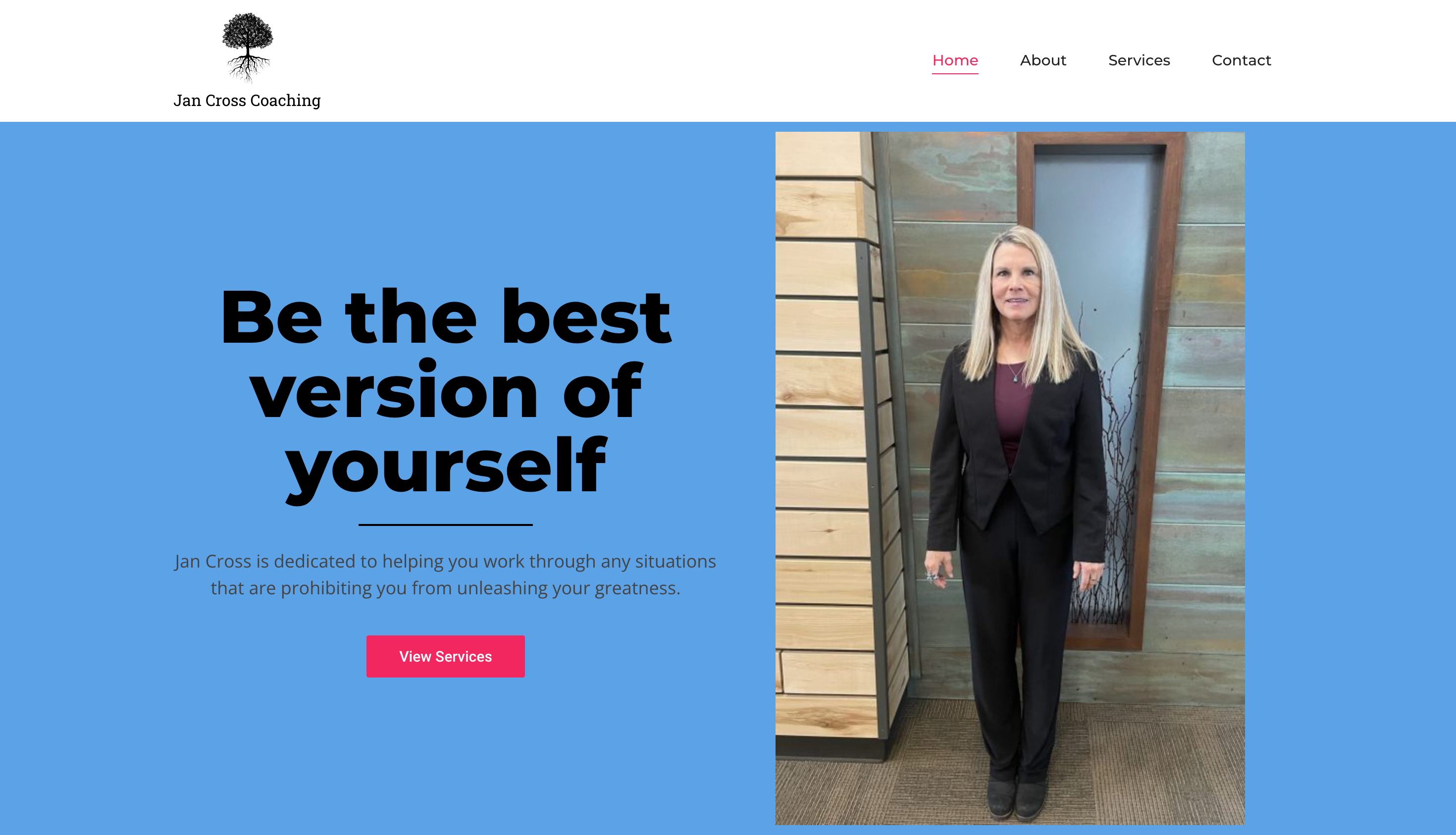
Task: Click the tree logo icon
Action: point(248,47)
